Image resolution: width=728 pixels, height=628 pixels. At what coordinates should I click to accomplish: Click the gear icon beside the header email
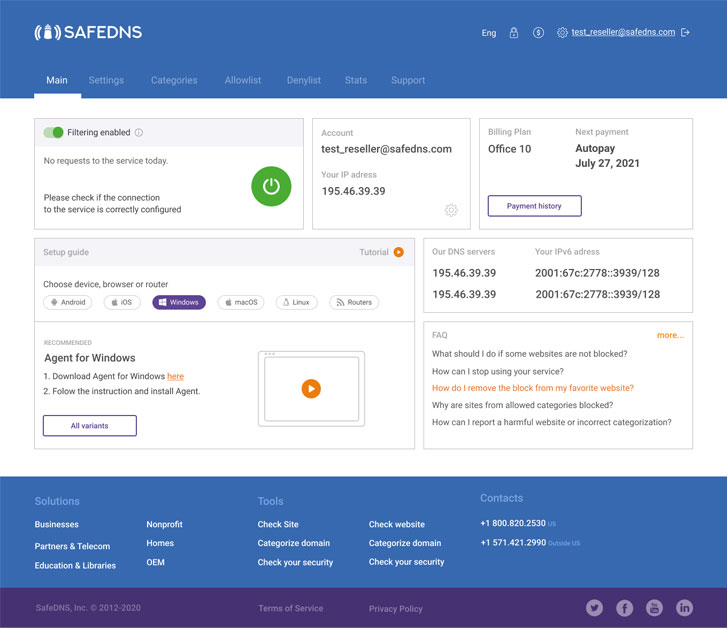(x=562, y=32)
